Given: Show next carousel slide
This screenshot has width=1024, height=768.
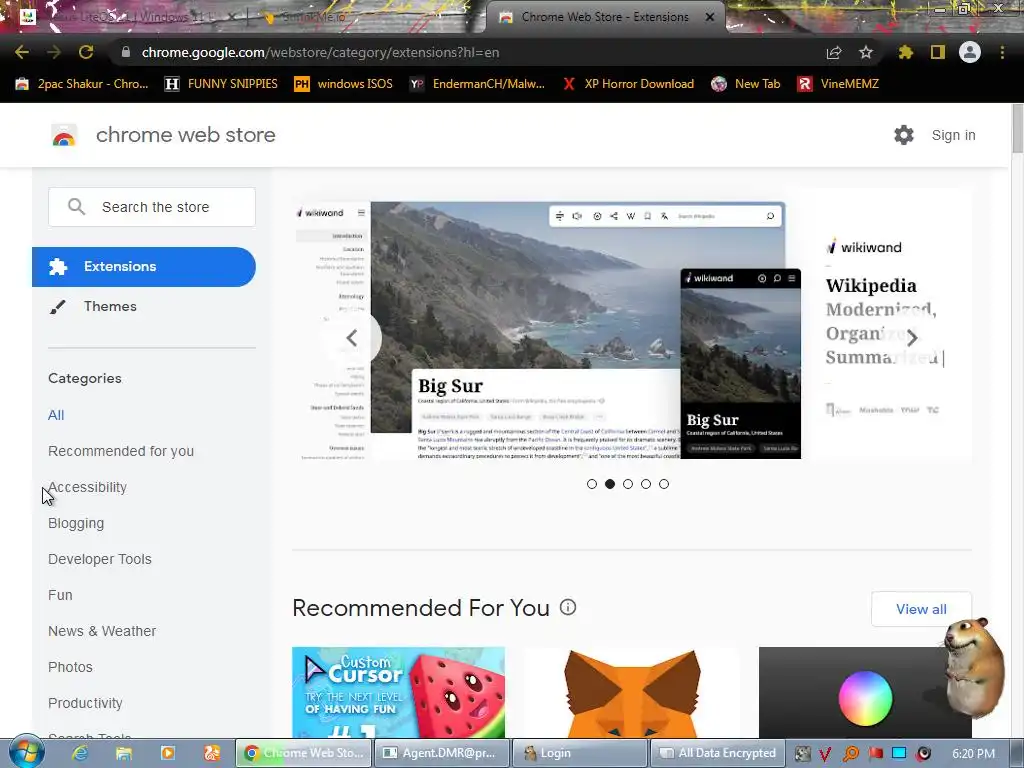Looking at the screenshot, I should pyautogui.click(x=912, y=337).
